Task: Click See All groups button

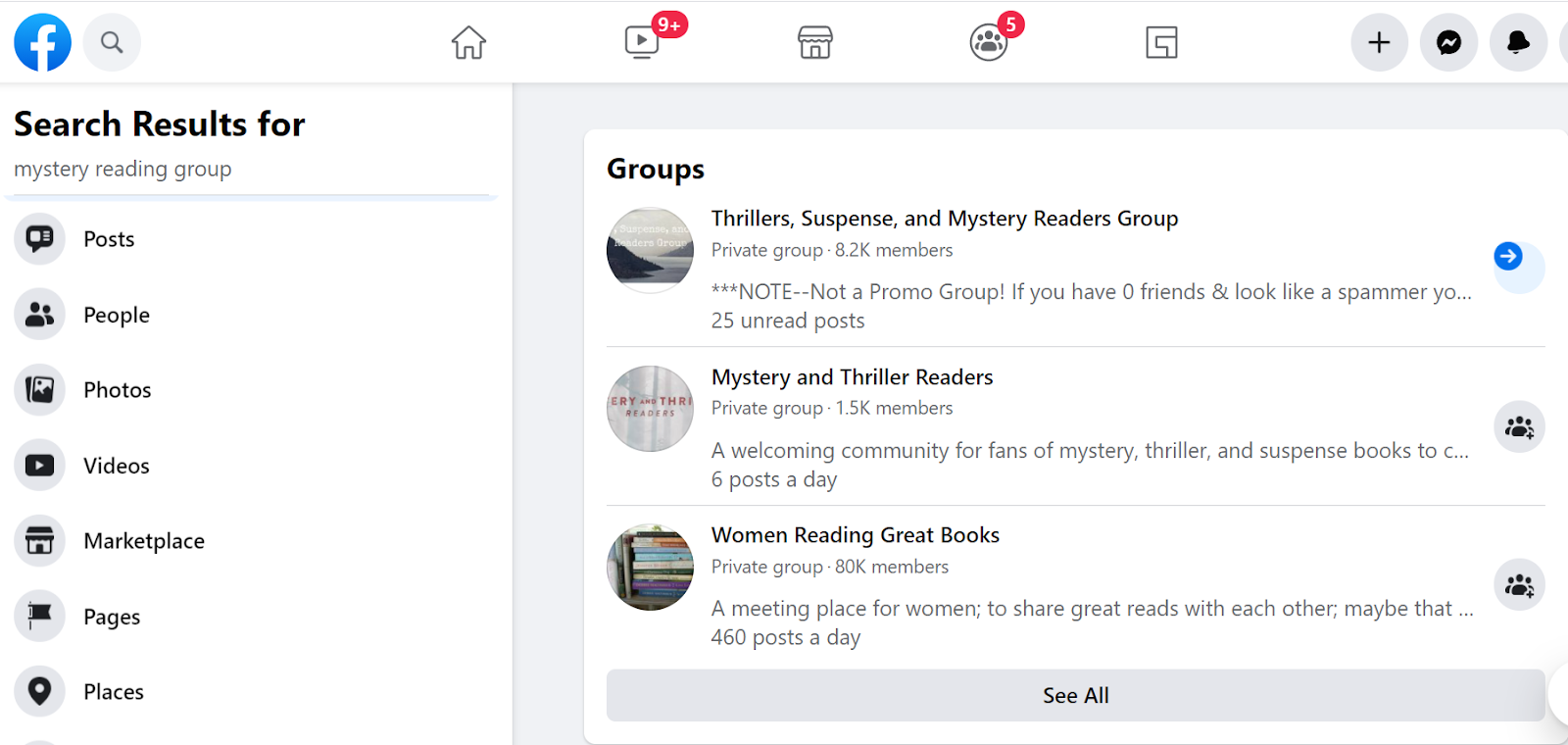Action: click(1075, 696)
